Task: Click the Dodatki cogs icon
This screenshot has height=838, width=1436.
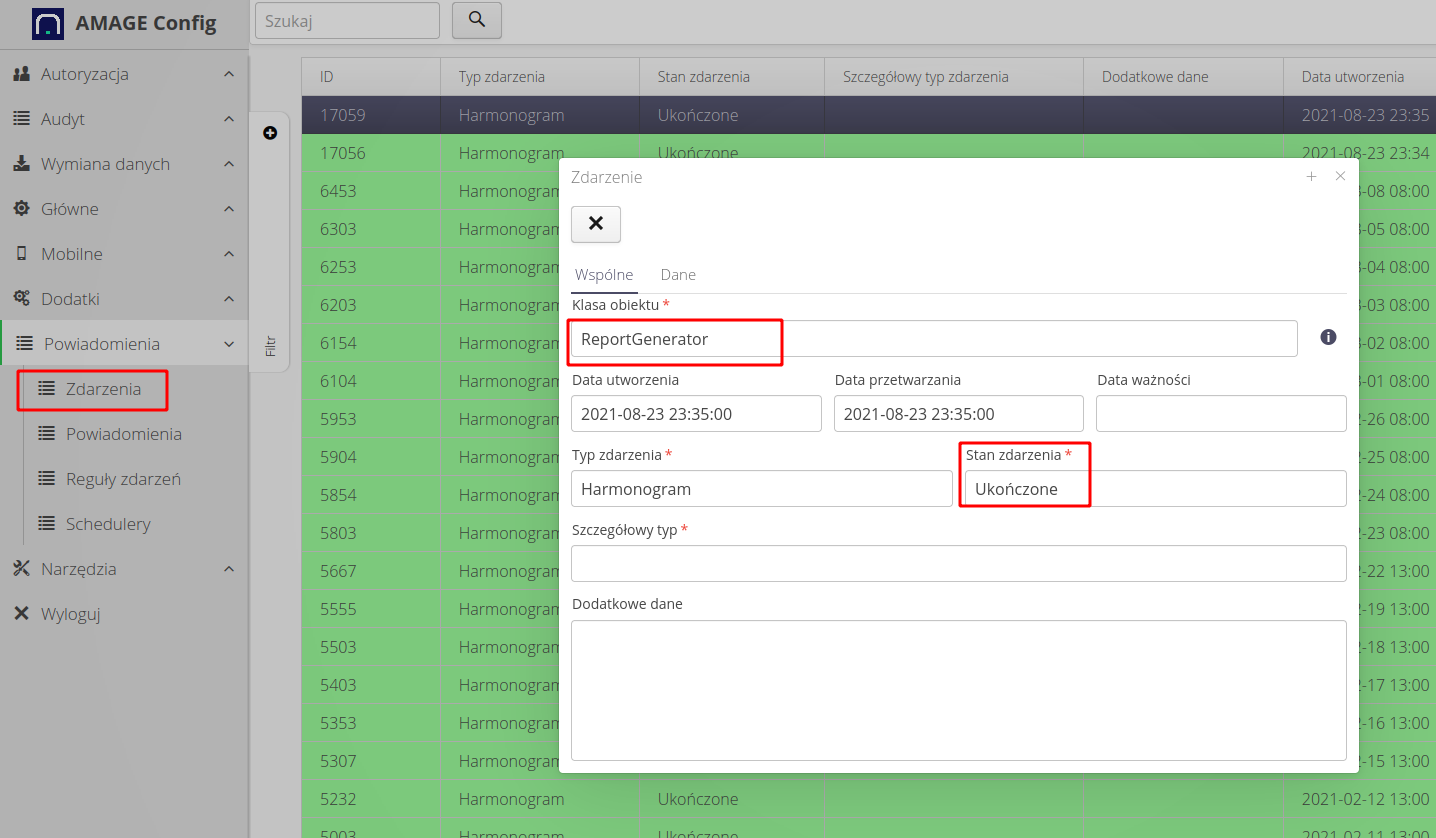Action: click(x=23, y=298)
